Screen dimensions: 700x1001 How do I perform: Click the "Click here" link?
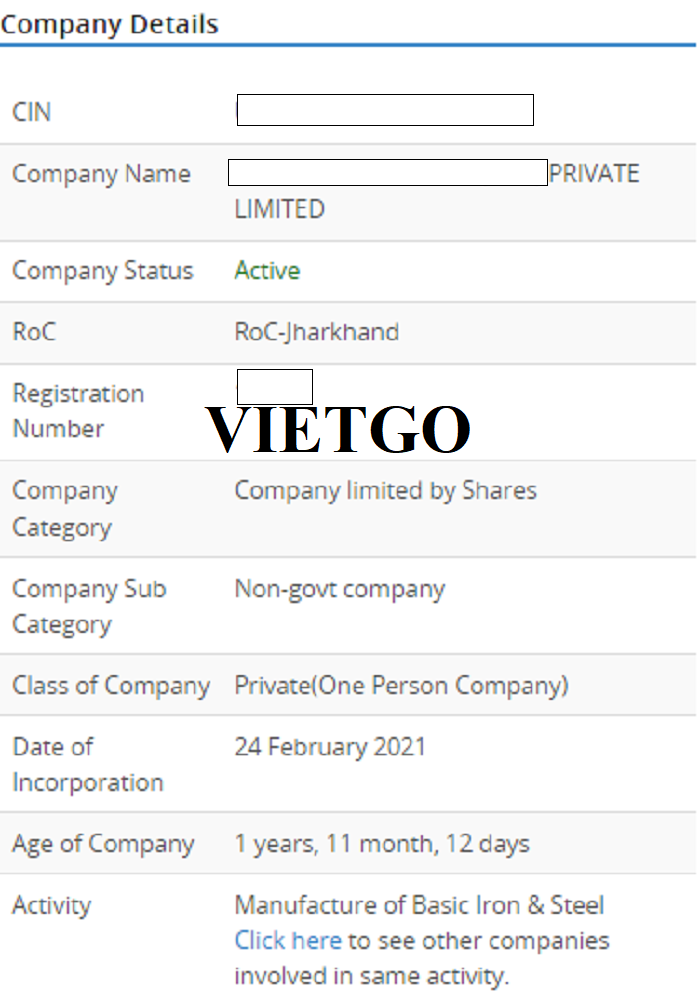pyautogui.click(x=288, y=941)
